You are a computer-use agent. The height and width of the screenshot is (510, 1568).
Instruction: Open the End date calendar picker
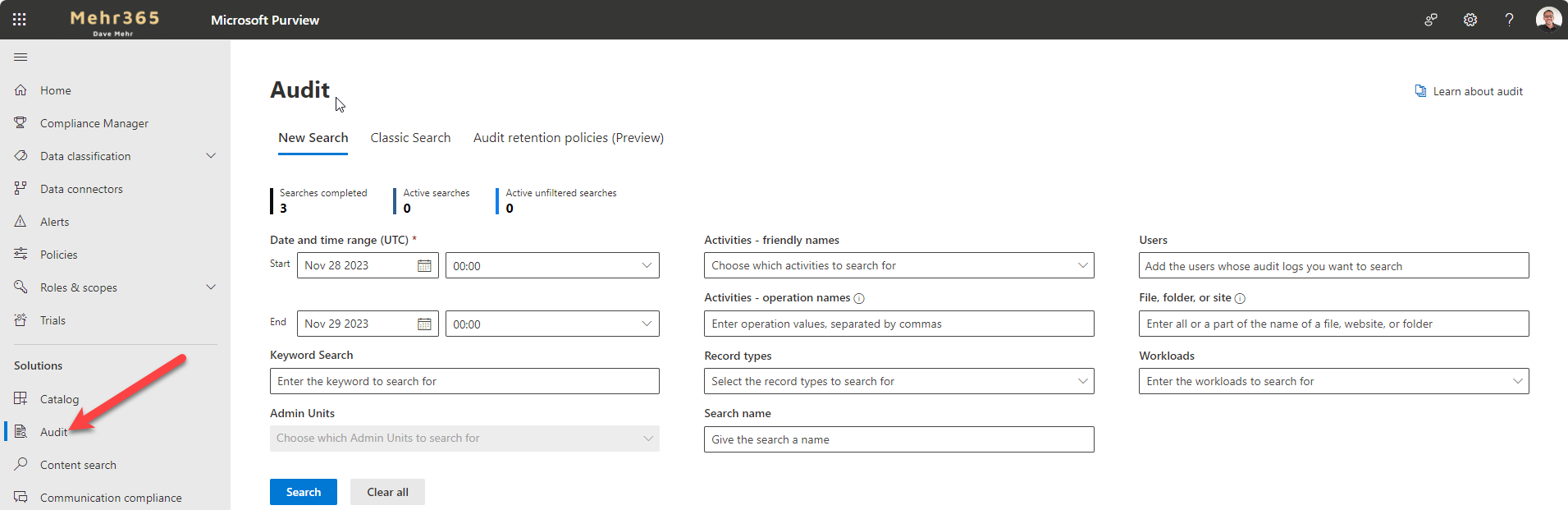[x=424, y=324]
